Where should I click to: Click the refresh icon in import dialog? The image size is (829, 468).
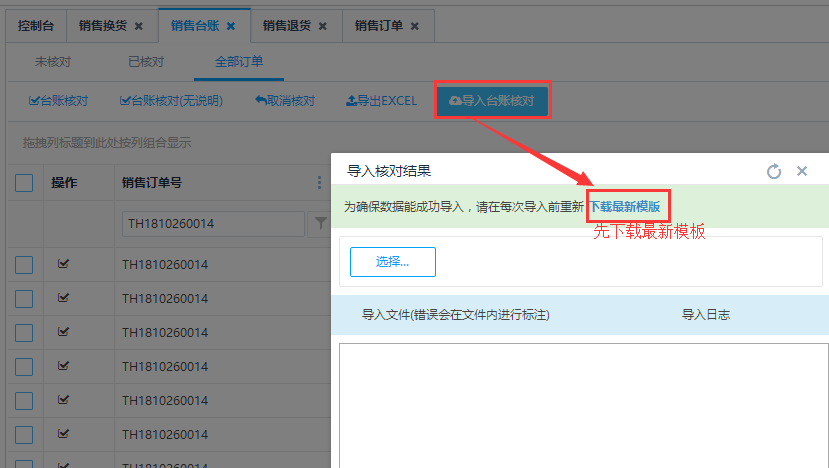773,171
